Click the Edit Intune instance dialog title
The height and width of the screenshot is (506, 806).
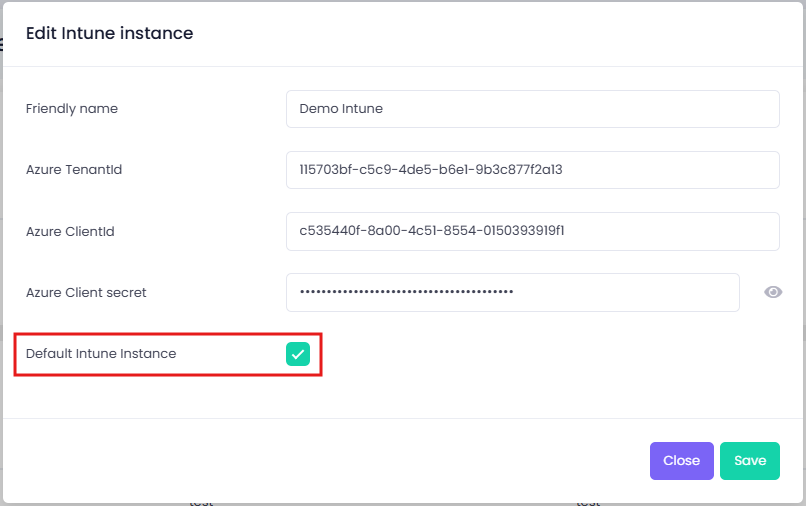(109, 33)
